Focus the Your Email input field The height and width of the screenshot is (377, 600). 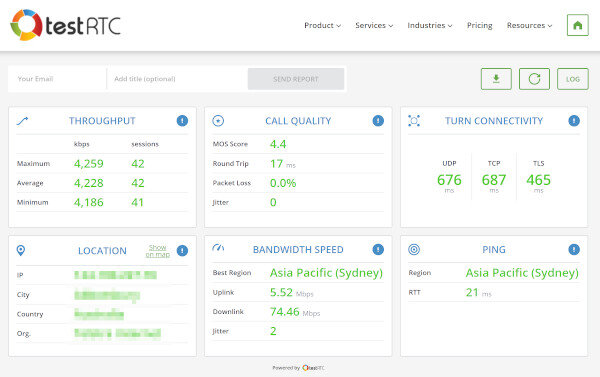57,79
